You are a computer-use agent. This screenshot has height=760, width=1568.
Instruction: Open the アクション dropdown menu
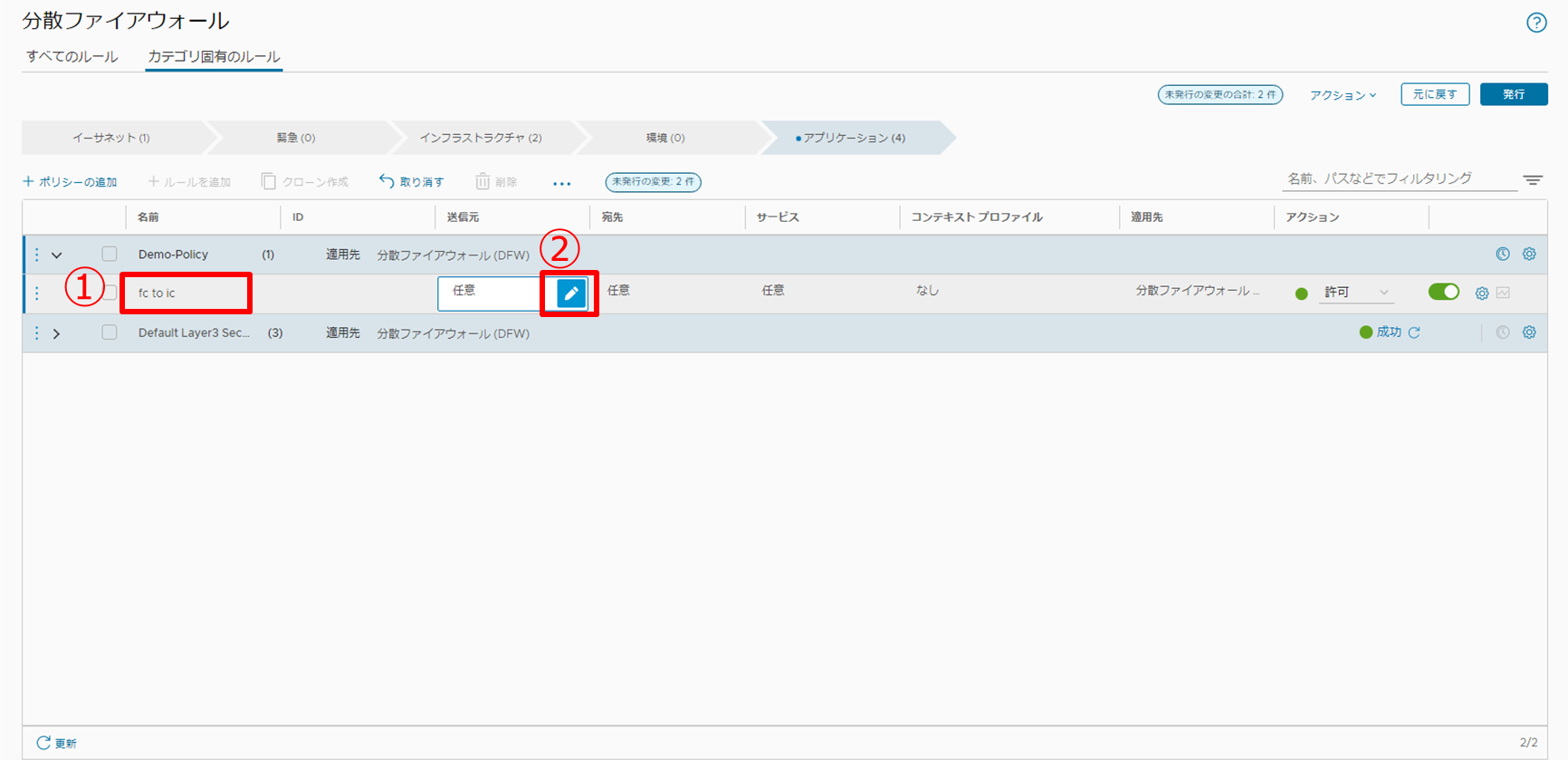[x=1343, y=95]
